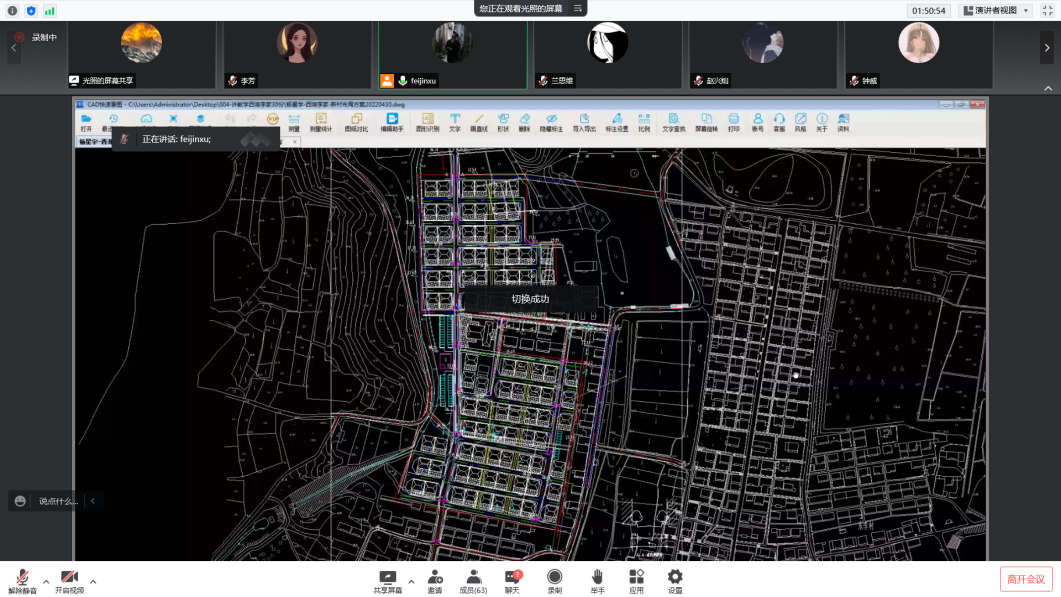Viewport: 1061px width, 597px height.
Task: Open the 聊天 chat panel
Action: coord(512,581)
